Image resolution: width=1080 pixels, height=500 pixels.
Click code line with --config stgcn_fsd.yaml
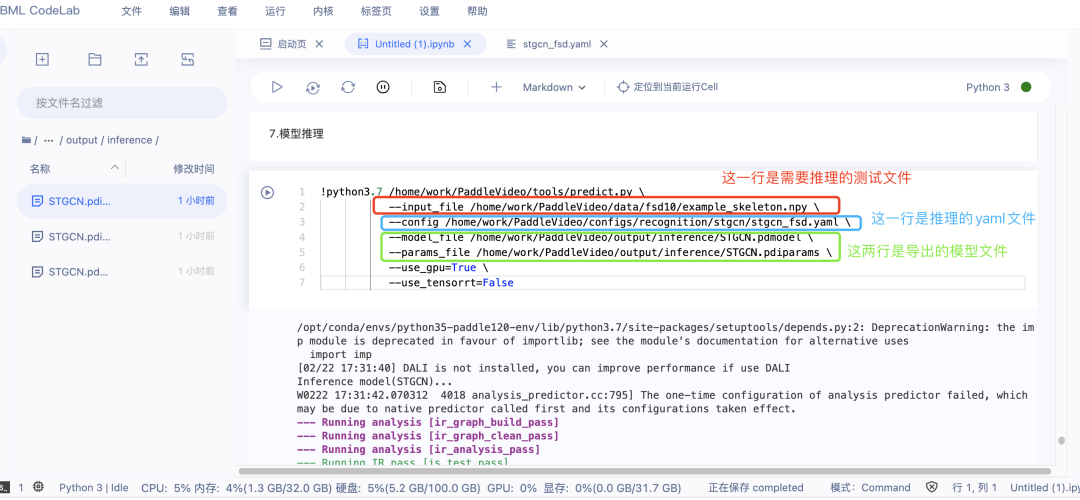(619, 222)
